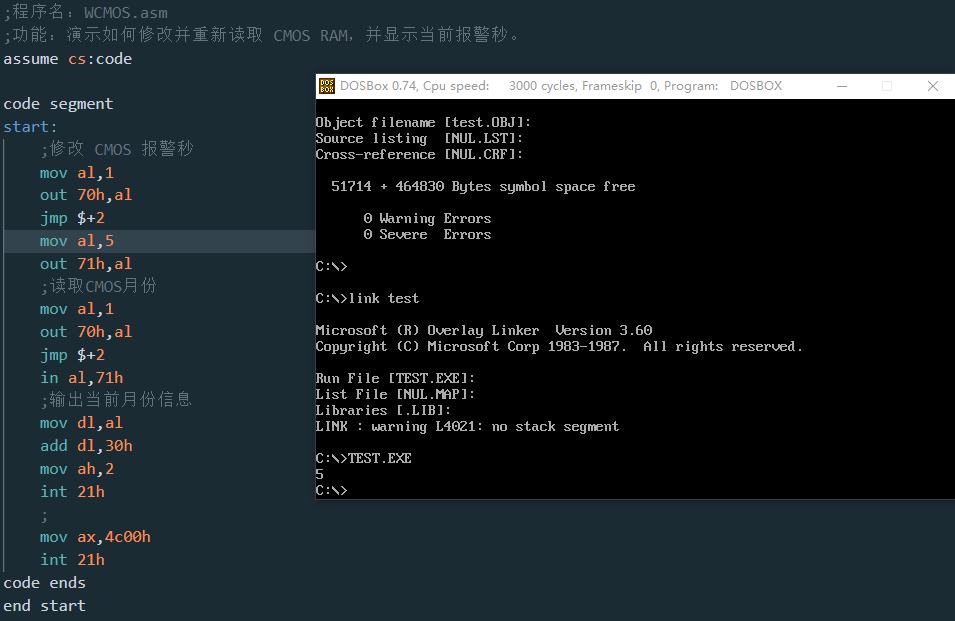Click the highlighted line 'mov al,5'
This screenshot has height=621, width=955.
[x=77, y=241]
